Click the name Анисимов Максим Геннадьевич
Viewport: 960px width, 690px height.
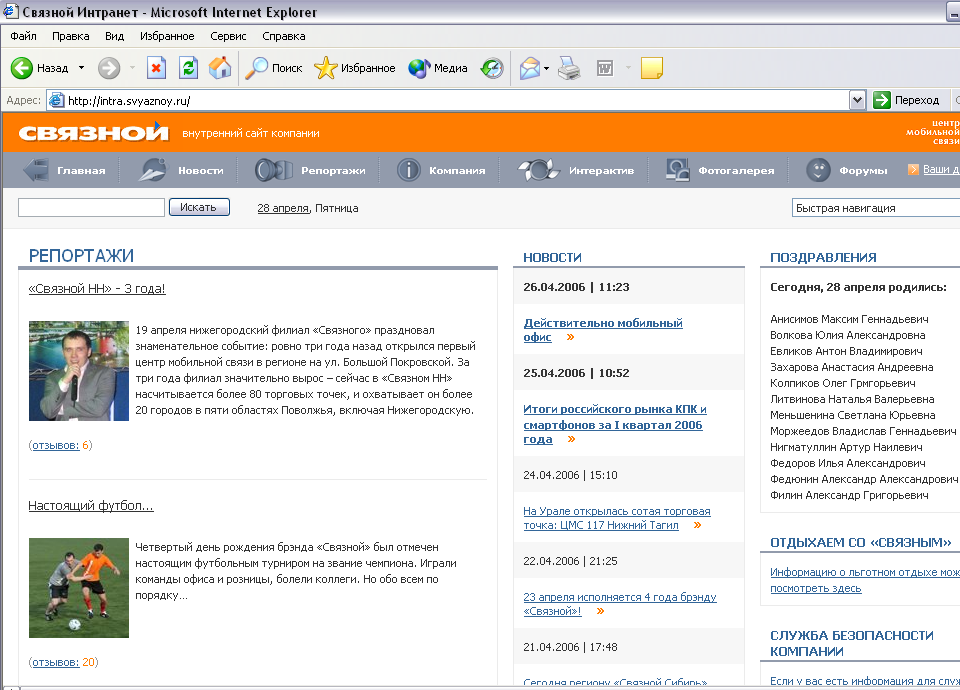tap(849, 319)
